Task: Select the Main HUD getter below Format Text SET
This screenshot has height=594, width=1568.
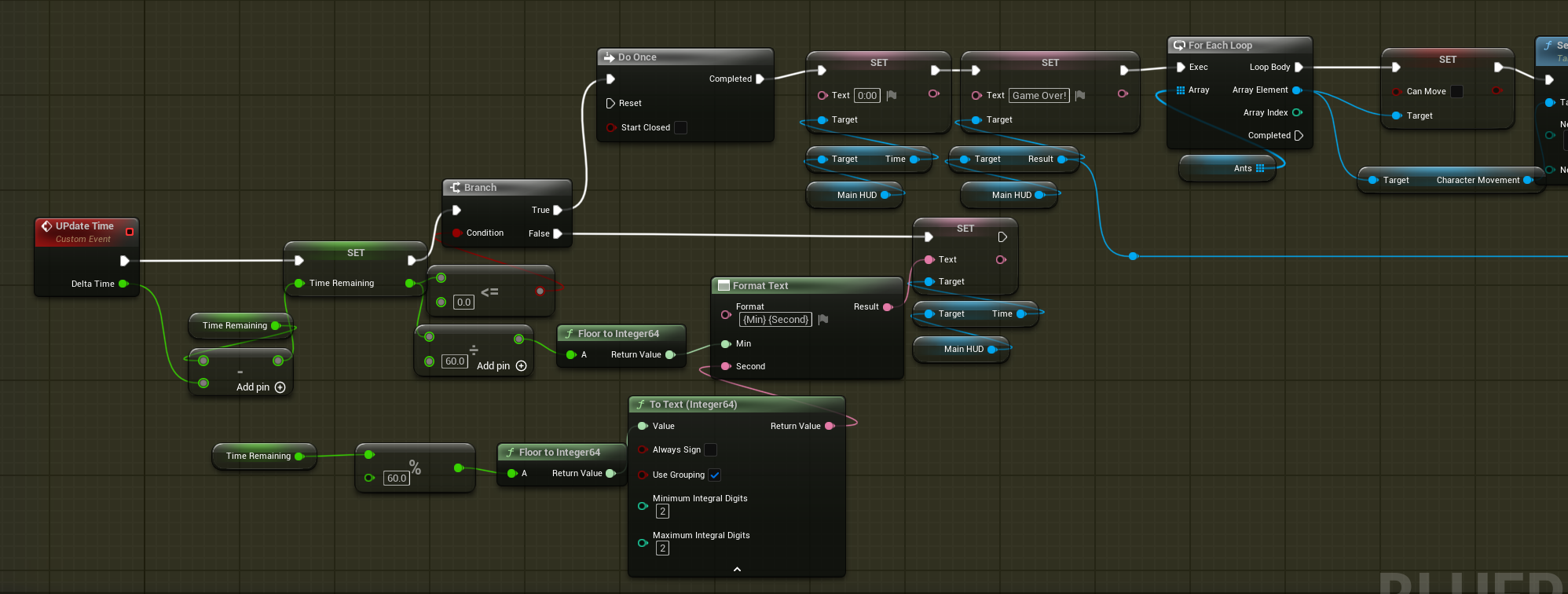Action: click(962, 349)
